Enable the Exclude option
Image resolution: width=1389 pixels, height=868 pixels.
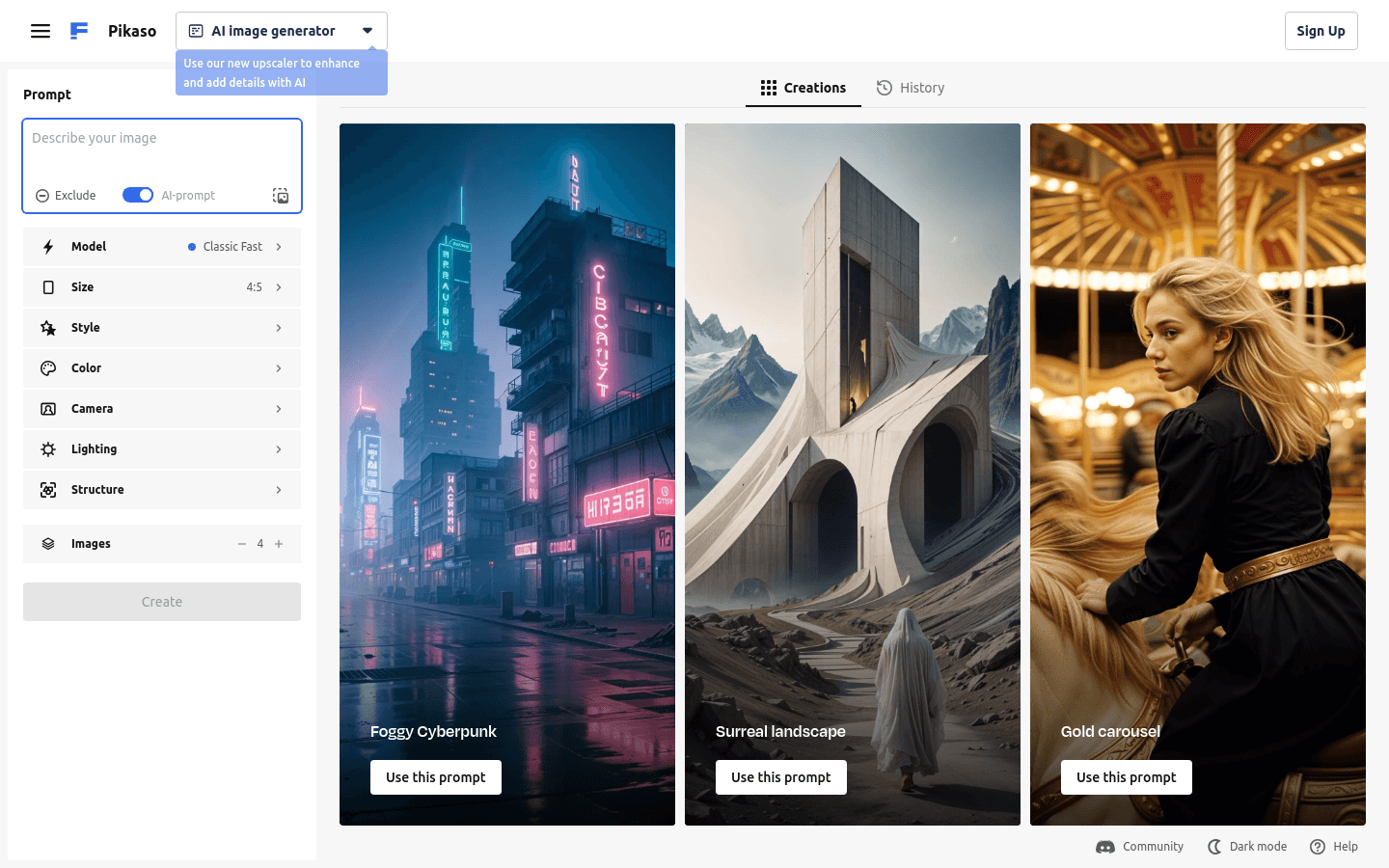pos(66,195)
